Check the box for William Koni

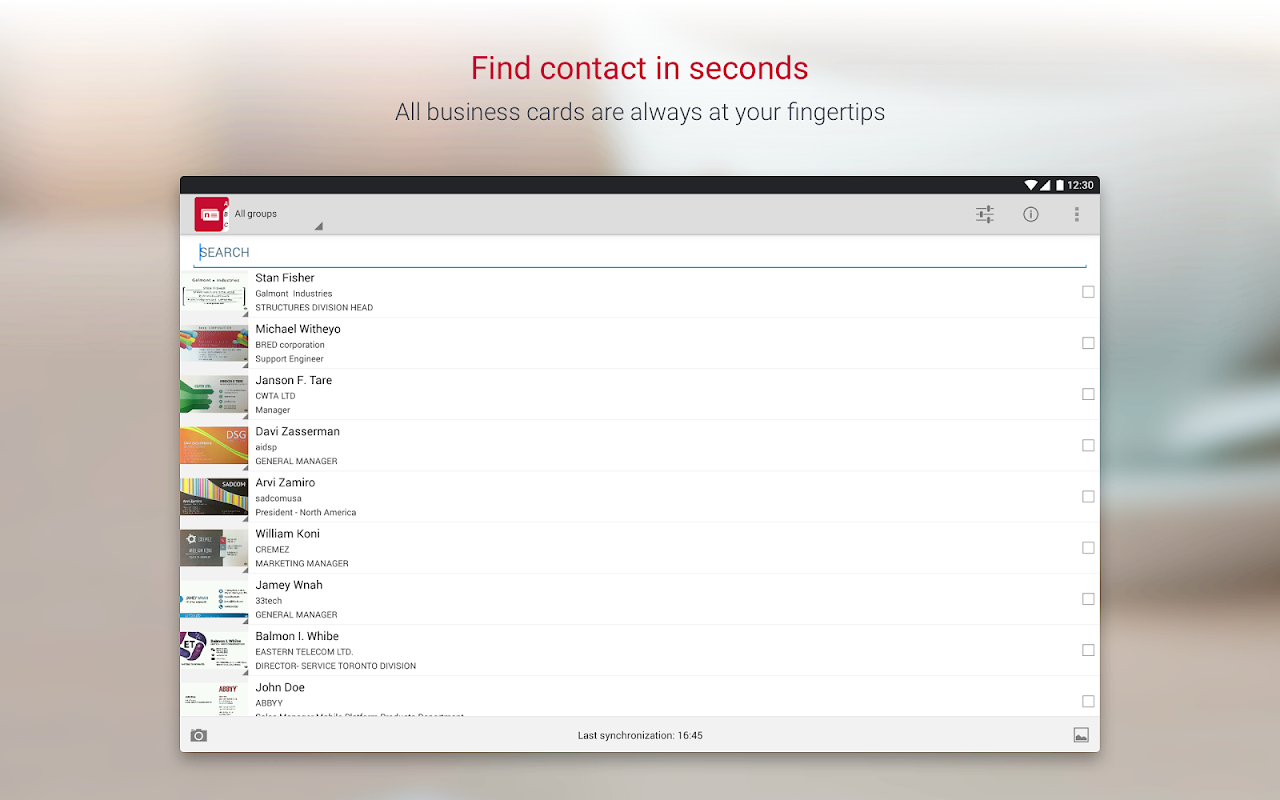pyautogui.click(x=1088, y=548)
